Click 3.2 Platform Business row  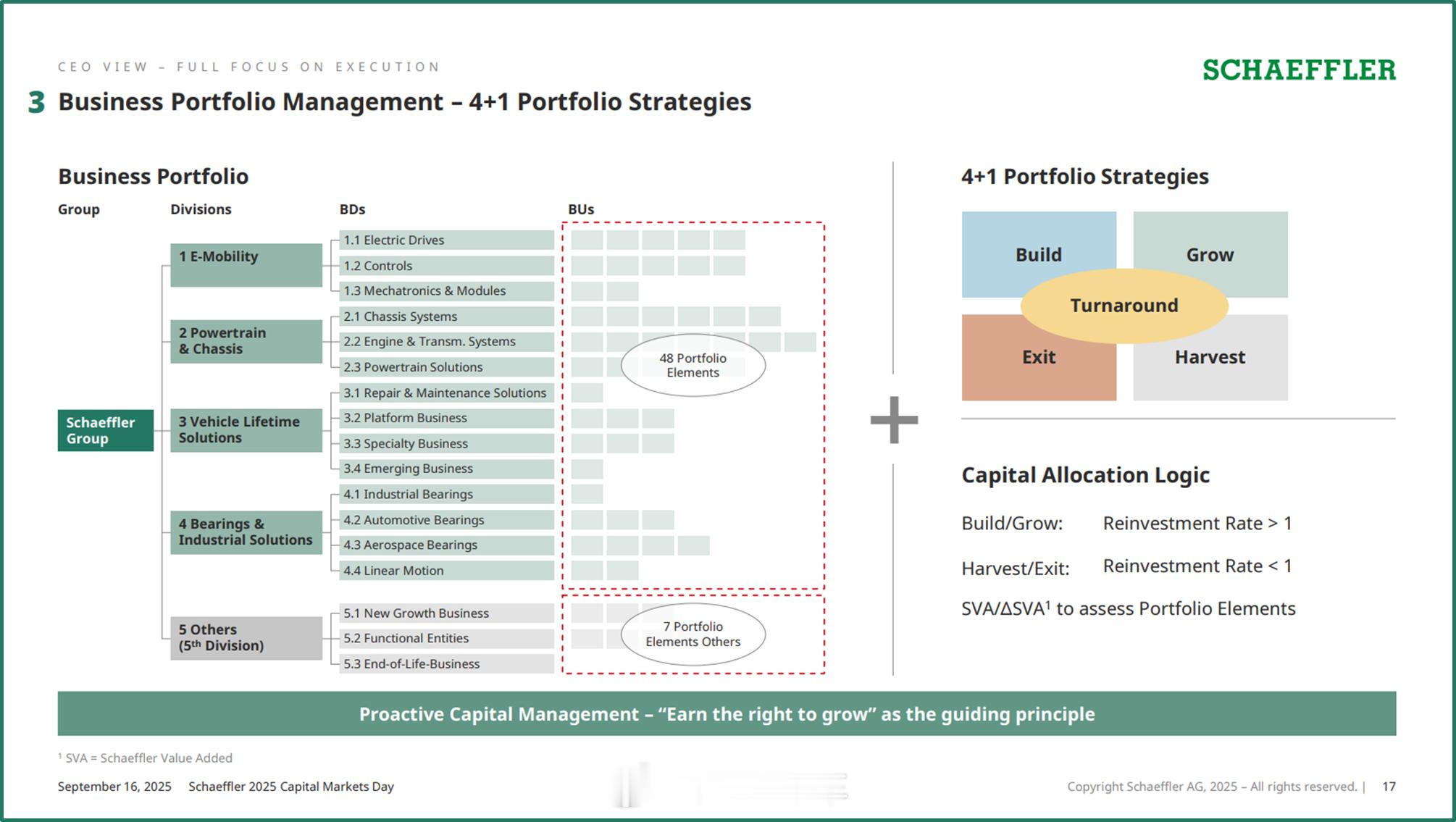[x=447, y=418]
